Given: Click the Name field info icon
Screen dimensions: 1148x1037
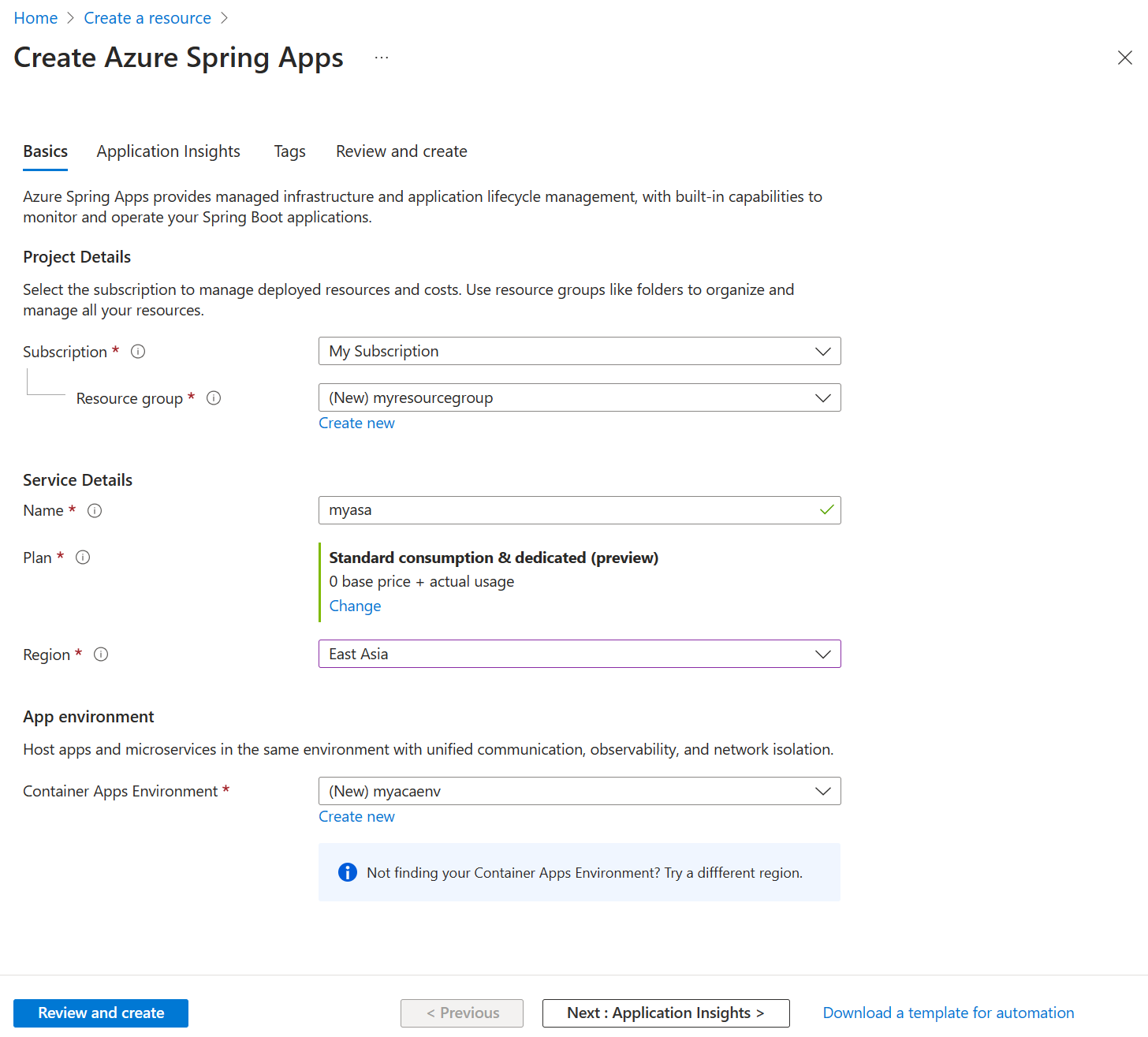Looking at the screenshot, I should click(x=95, y=511).
